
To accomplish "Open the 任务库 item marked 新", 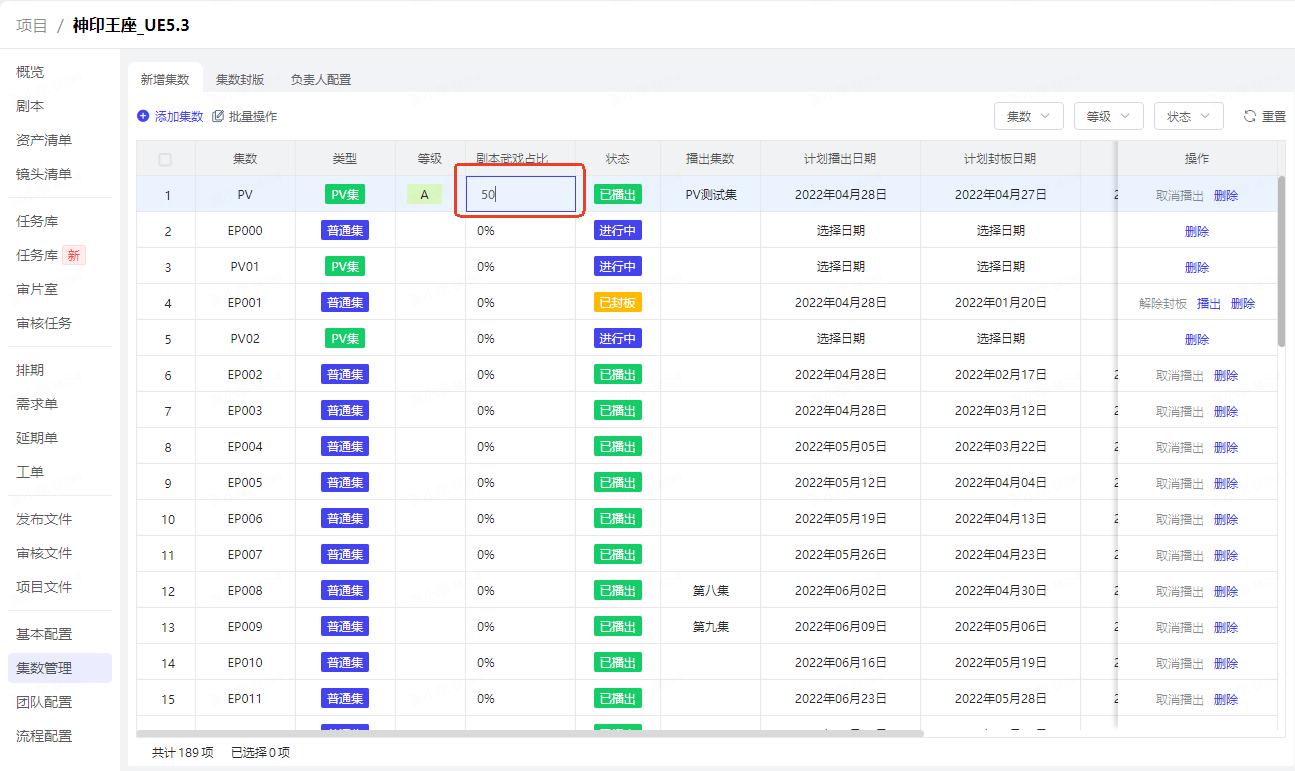I will point(50,255).
